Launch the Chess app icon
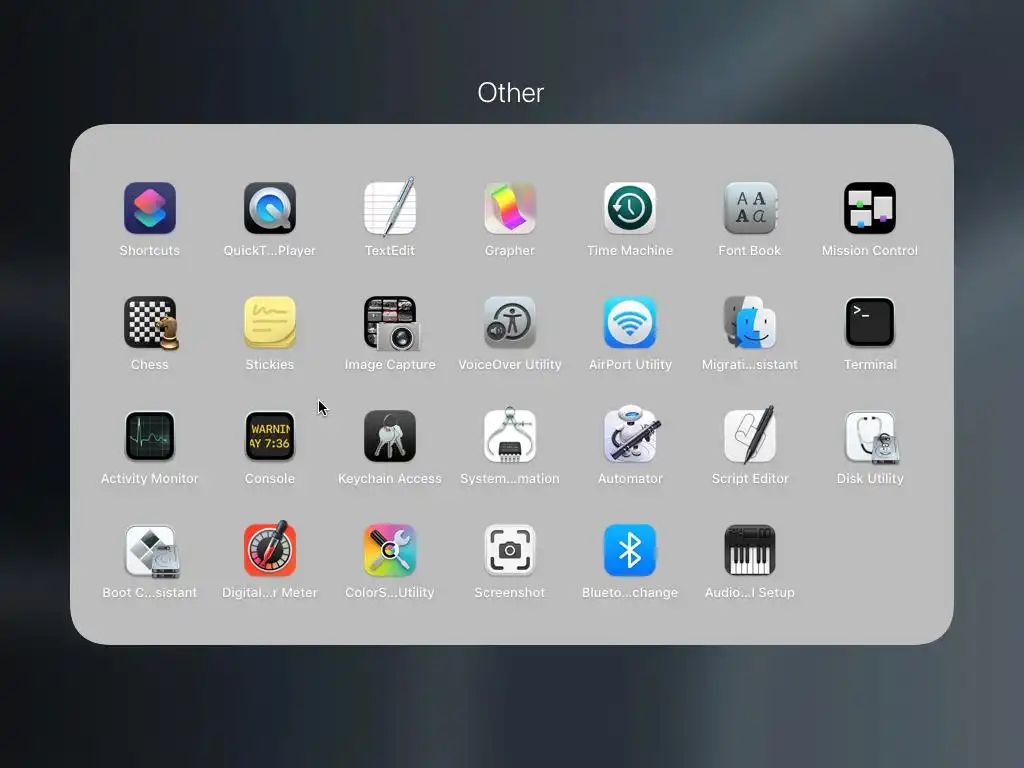The height and width of the screenshot is (768, 1024). coord(151,323)
